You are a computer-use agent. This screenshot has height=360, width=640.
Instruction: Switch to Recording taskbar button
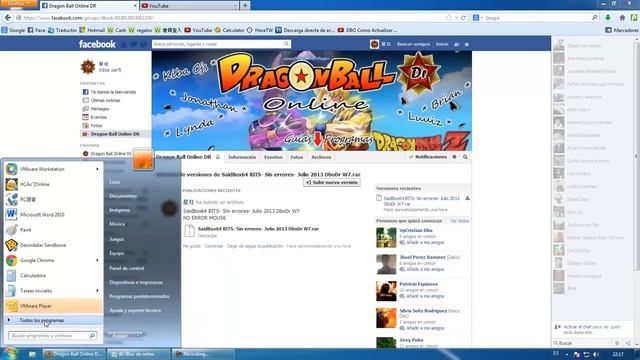pyautogui.click(x=203, y=354)
